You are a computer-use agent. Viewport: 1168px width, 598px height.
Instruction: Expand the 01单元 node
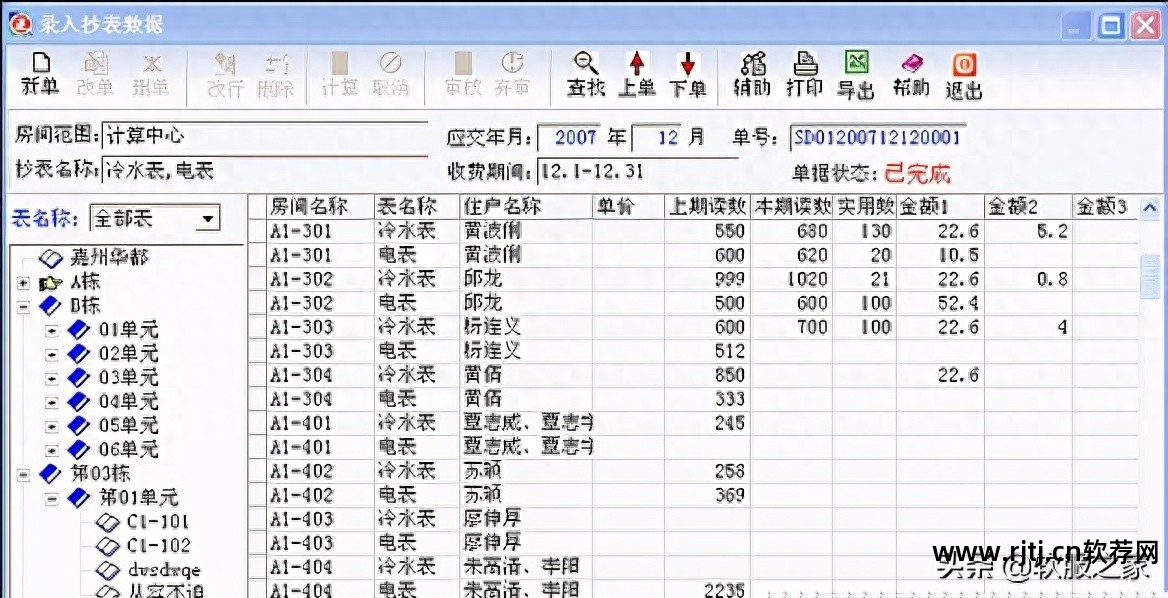coord(51,331)
